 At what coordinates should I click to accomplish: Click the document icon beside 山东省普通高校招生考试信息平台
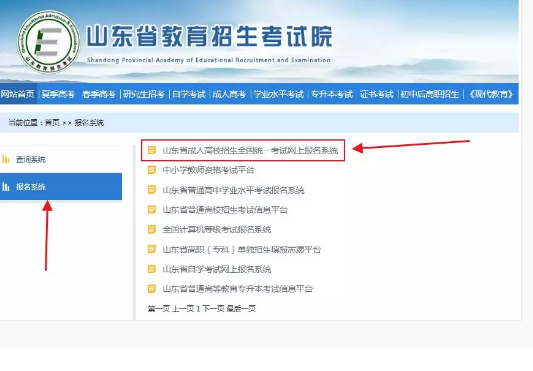pos(152,209)
